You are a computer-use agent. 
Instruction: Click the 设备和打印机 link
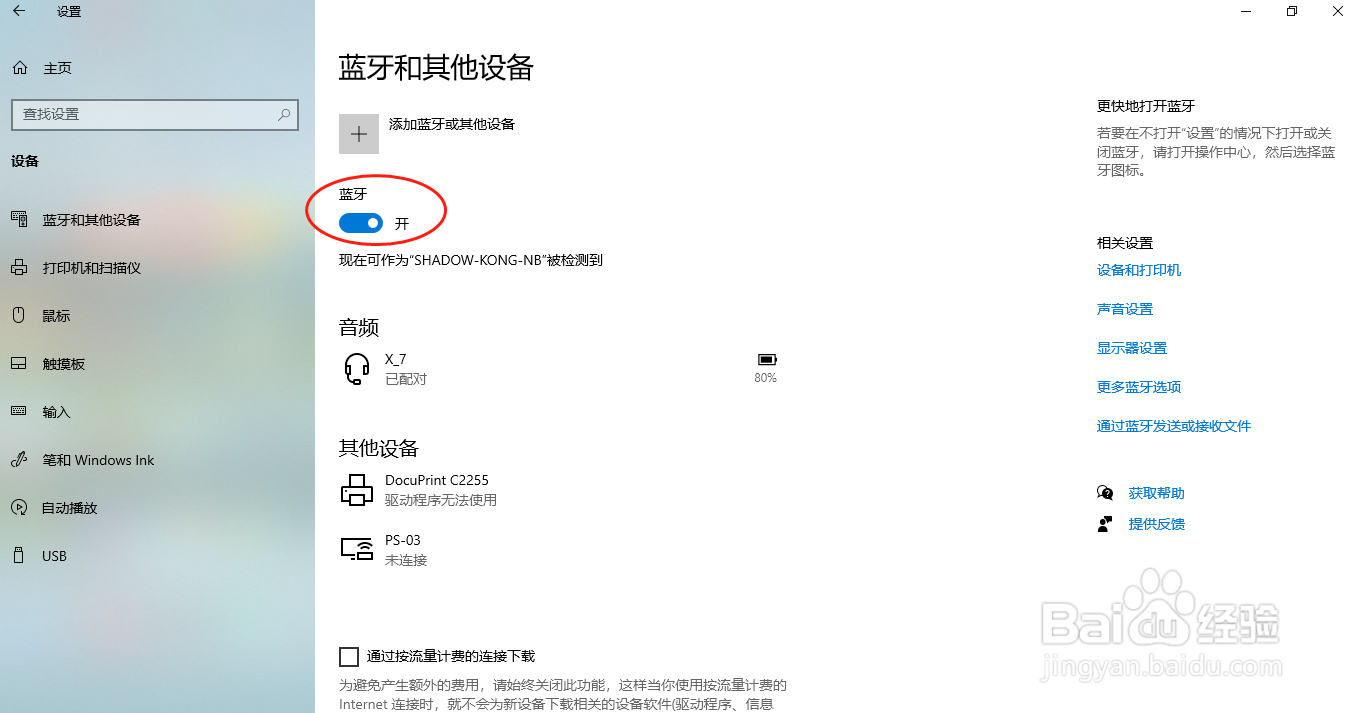1139,270
